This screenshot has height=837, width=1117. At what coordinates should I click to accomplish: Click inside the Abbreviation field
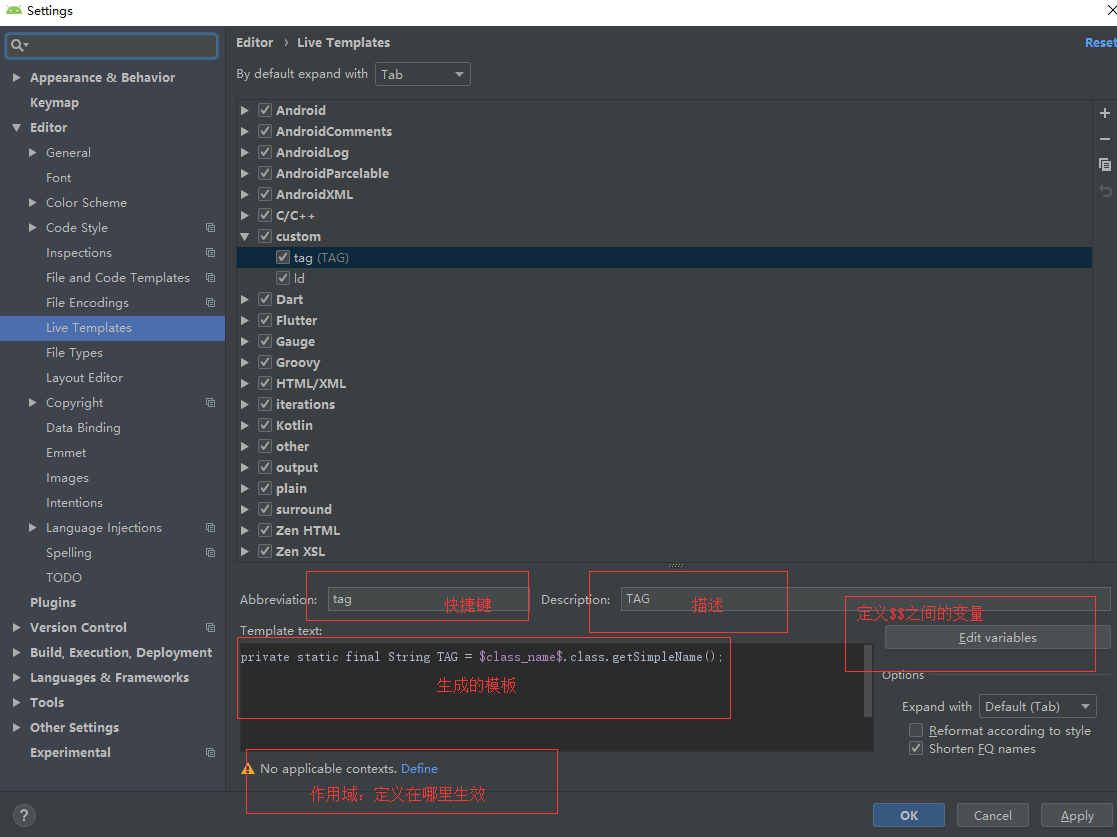(400, 599)
